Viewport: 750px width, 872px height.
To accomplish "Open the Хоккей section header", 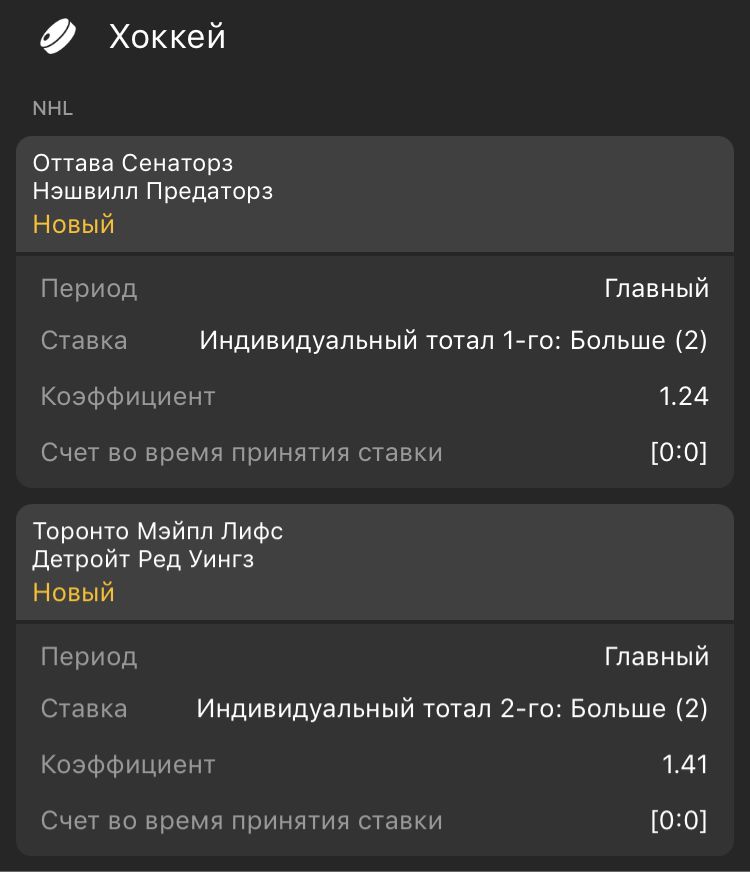I will tap(167, 37).
